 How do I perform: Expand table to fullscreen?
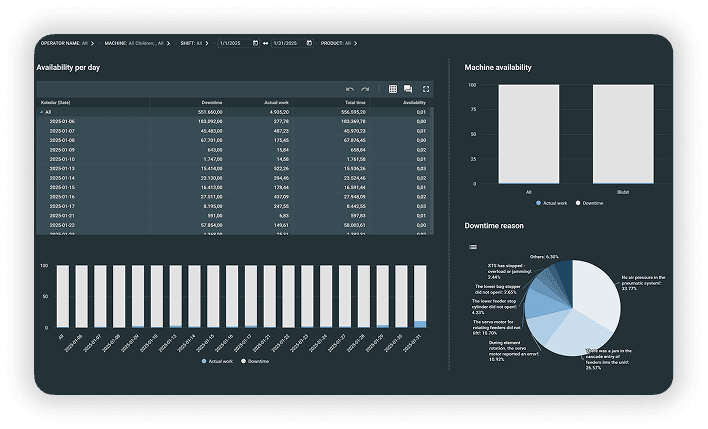pos(426,89)
